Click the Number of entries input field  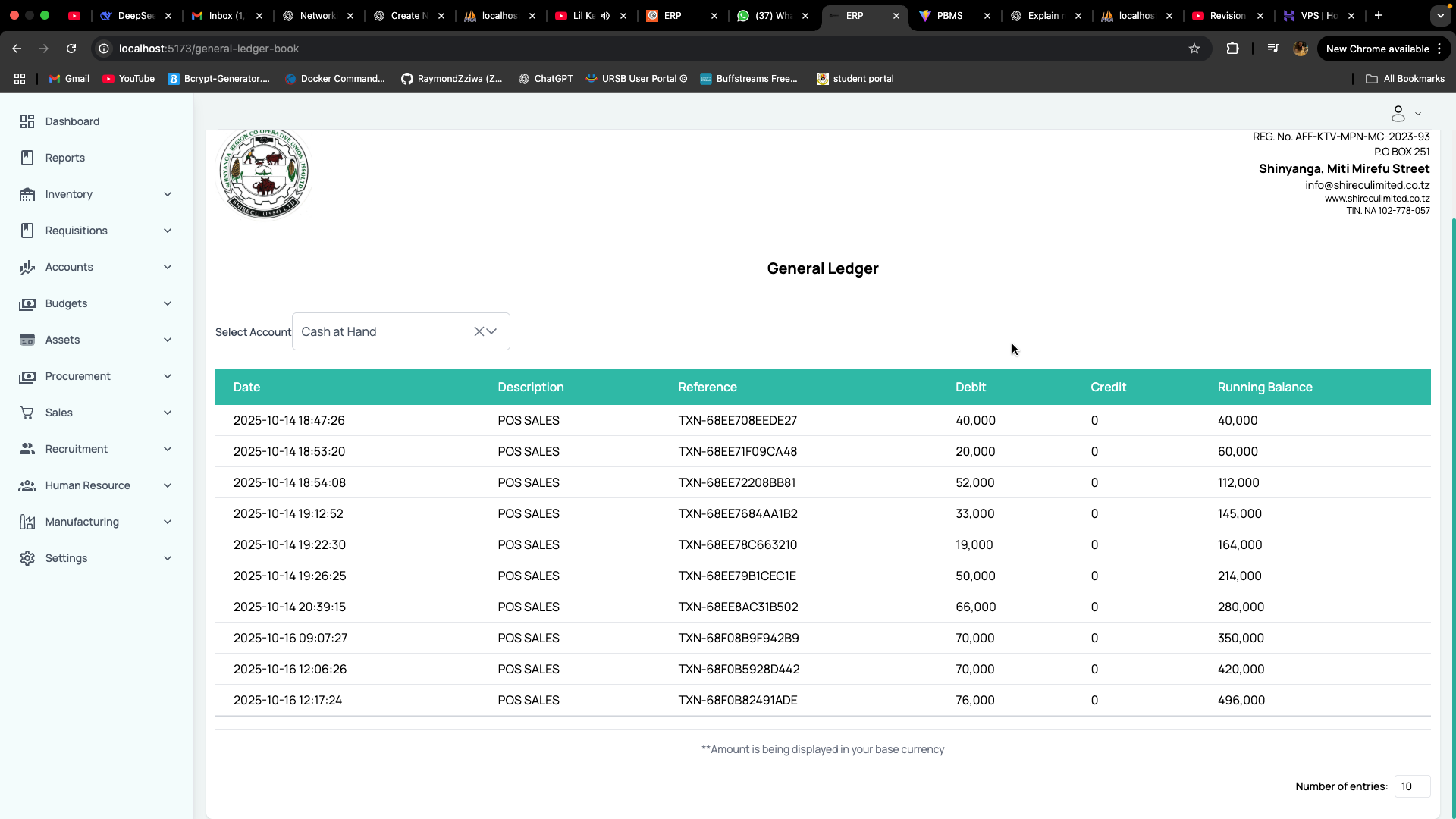click(1411, 786)
